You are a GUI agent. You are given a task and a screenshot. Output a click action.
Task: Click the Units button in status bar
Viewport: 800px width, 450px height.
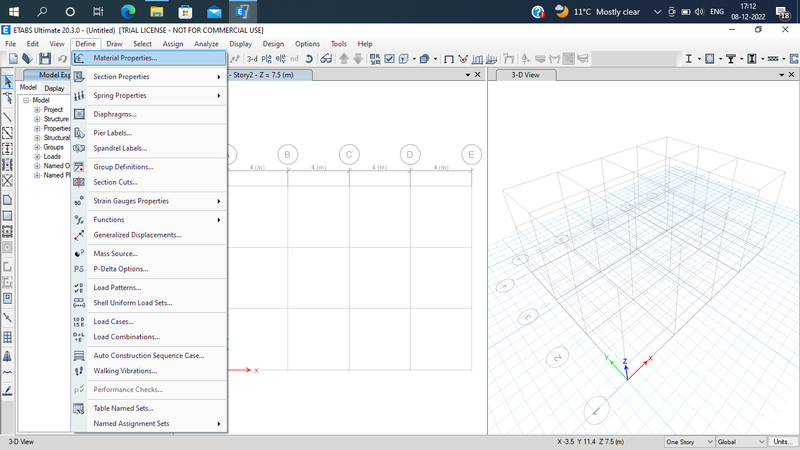coord(783,442)
